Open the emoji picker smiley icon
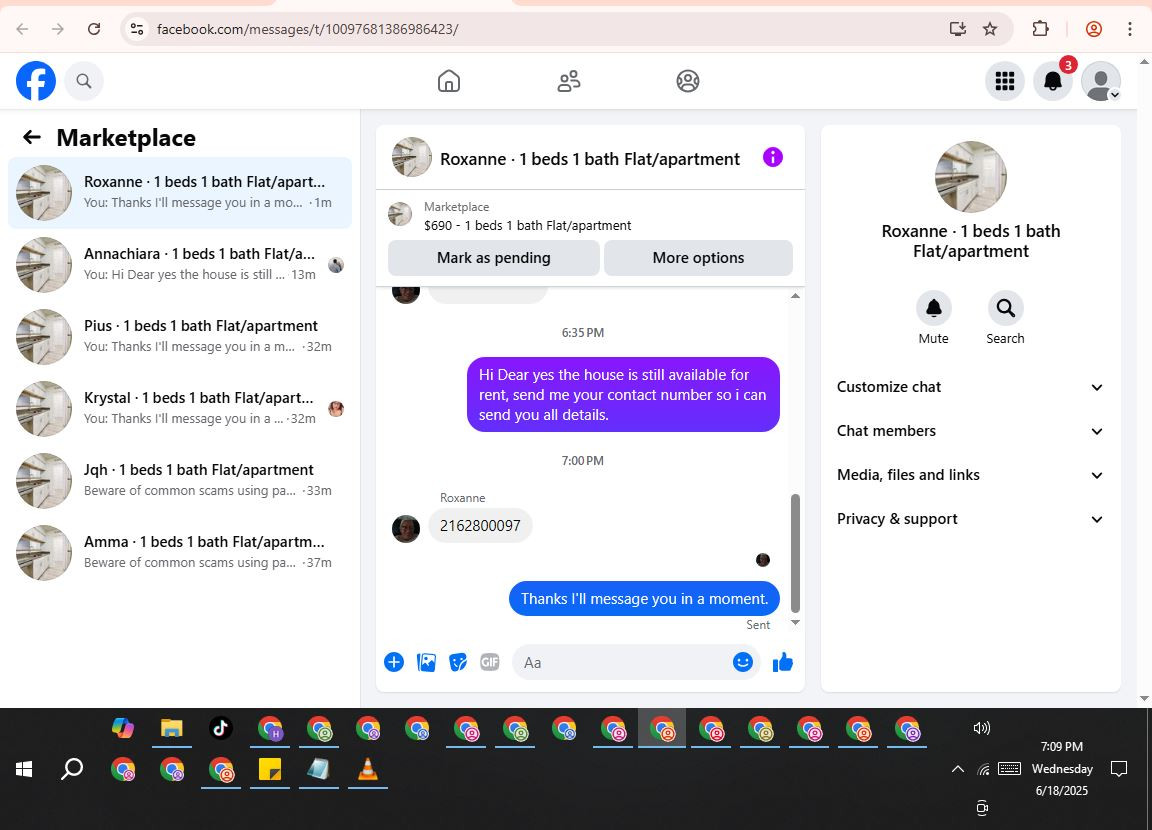The height and width of the screenshot is (830, 1152). (743, 663)
